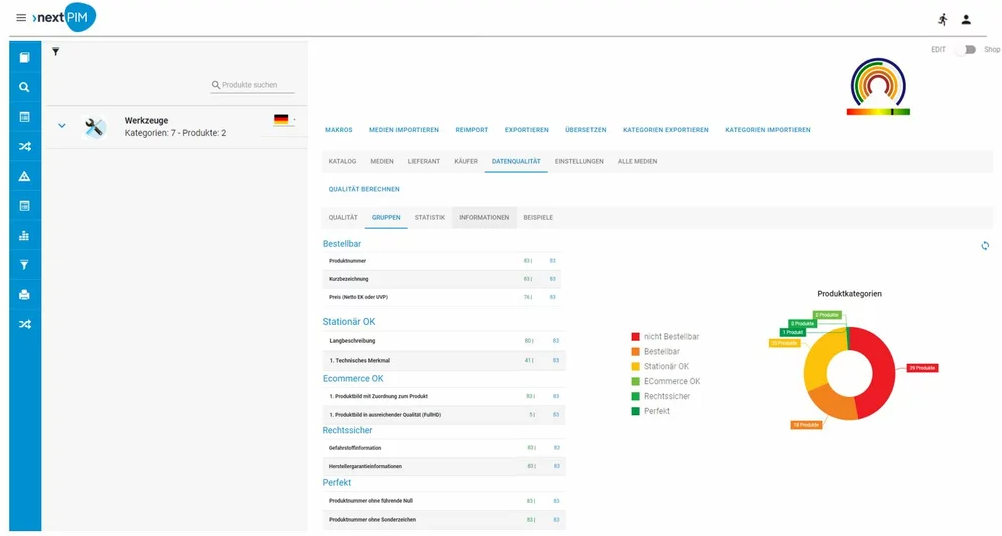Click the refresh icon above the donut chart
Viewport: 1002px width, 536px height.
click(x=985, y=246)
